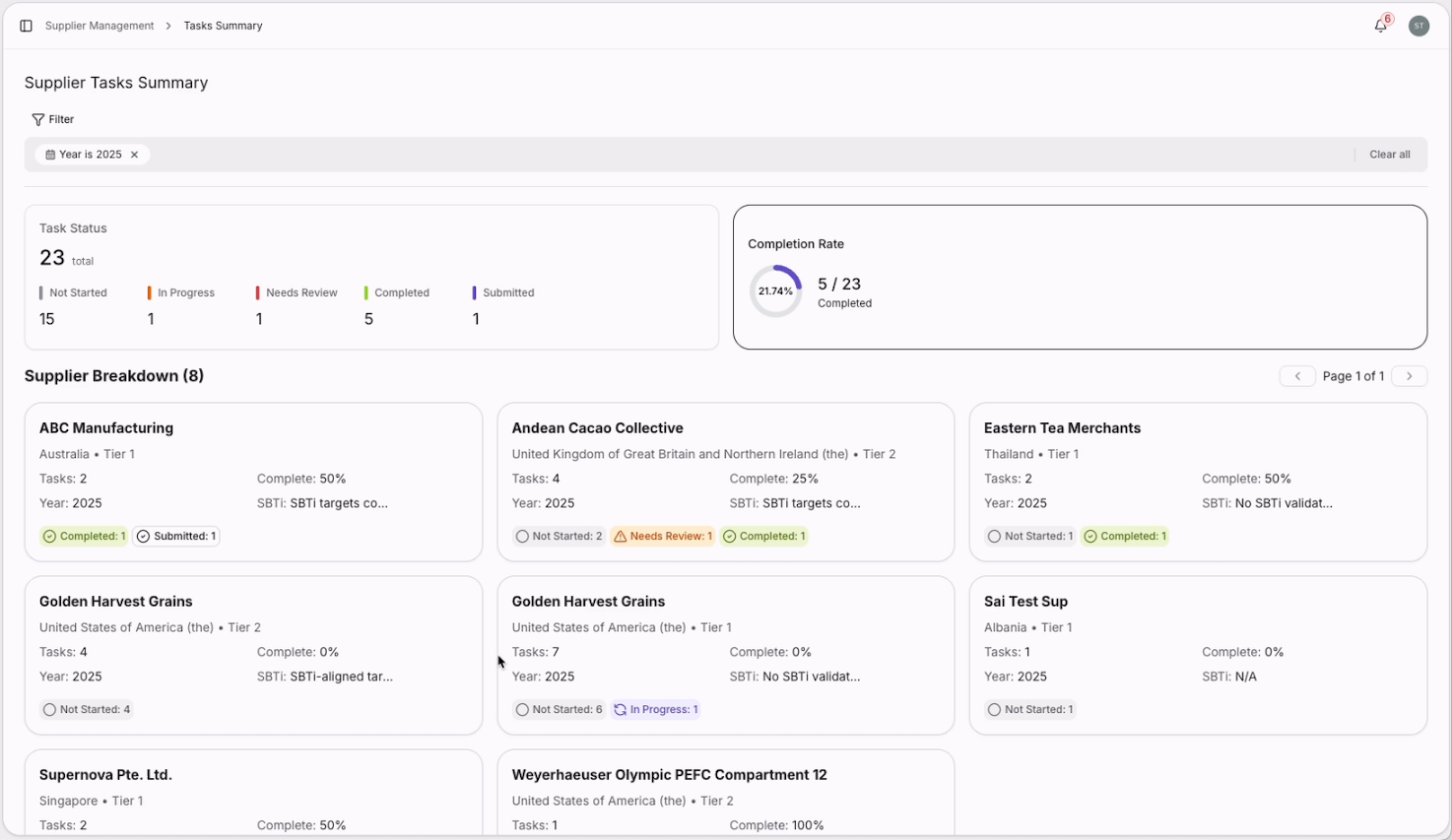Viewport: 1452px width, 840px height.
Task: Click the Submitted status label in Task Status
Action: [508, 292]
